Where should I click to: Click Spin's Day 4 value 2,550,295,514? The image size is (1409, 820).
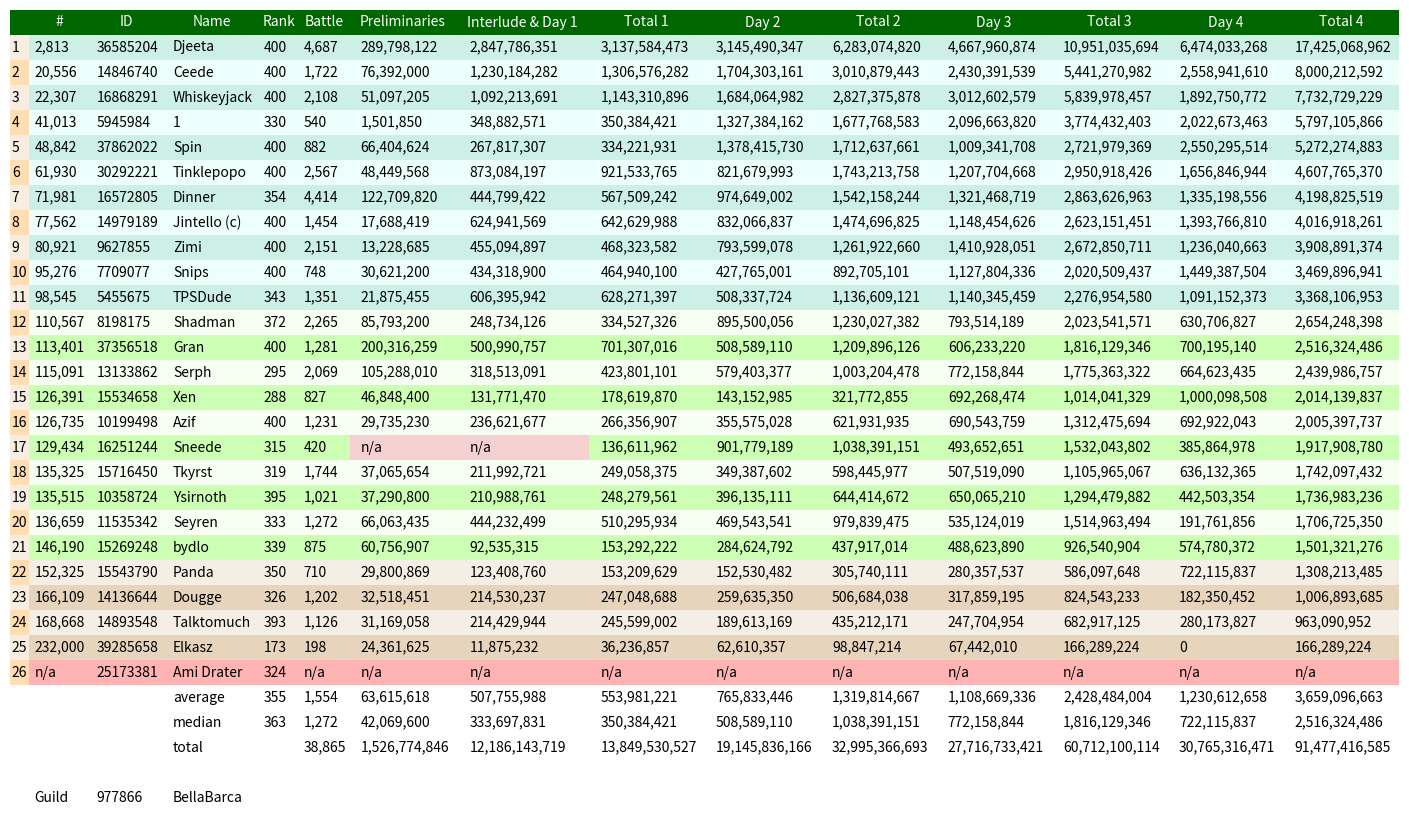pos(1223,147)
